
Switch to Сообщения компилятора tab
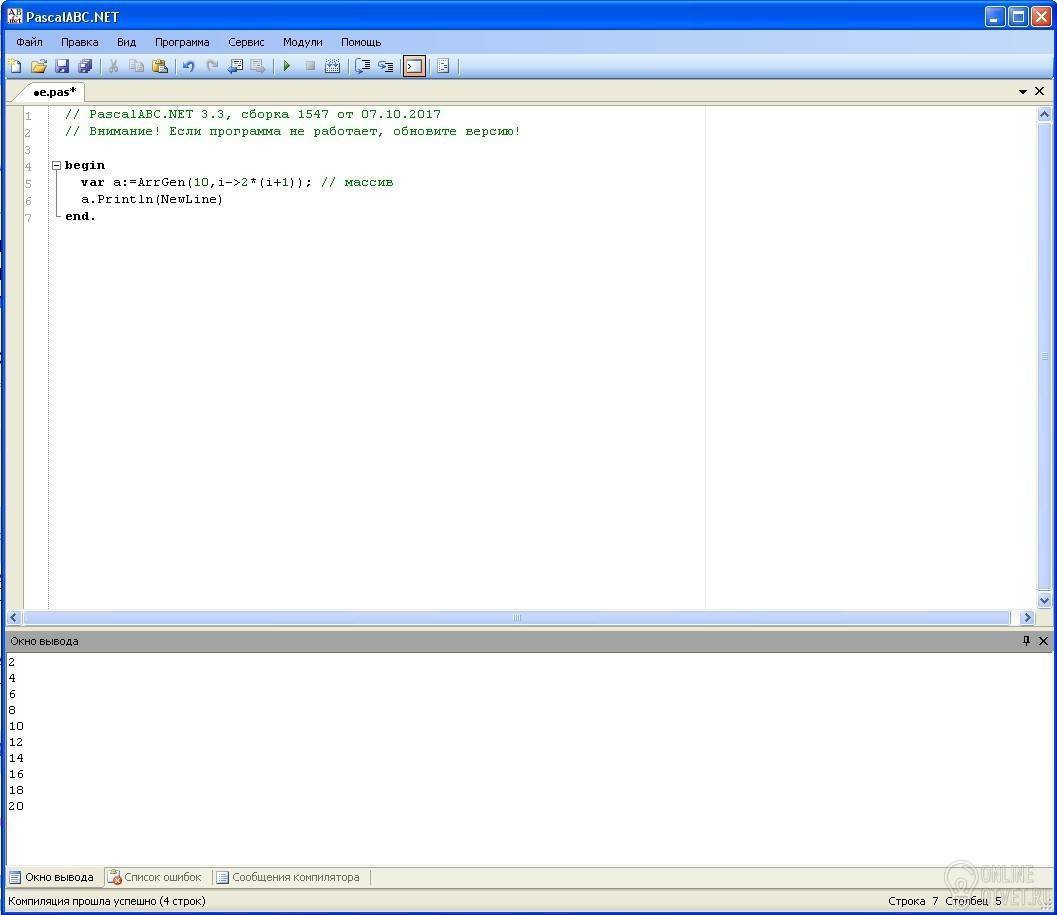[288, 877]
